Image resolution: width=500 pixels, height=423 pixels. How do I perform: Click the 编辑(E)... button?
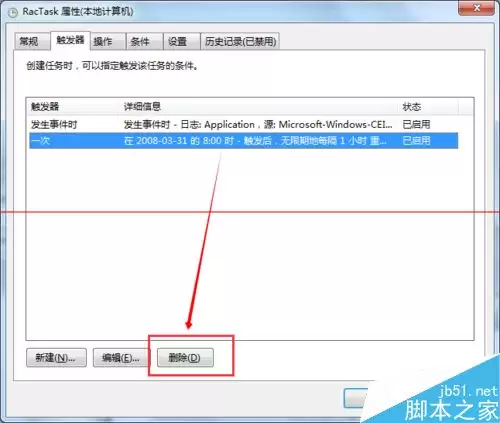(x=121, y=358)
